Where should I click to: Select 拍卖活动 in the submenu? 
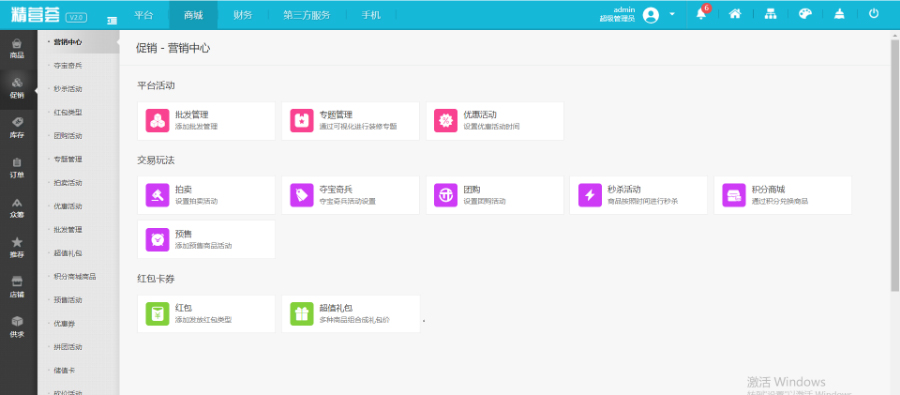point(68,183)
